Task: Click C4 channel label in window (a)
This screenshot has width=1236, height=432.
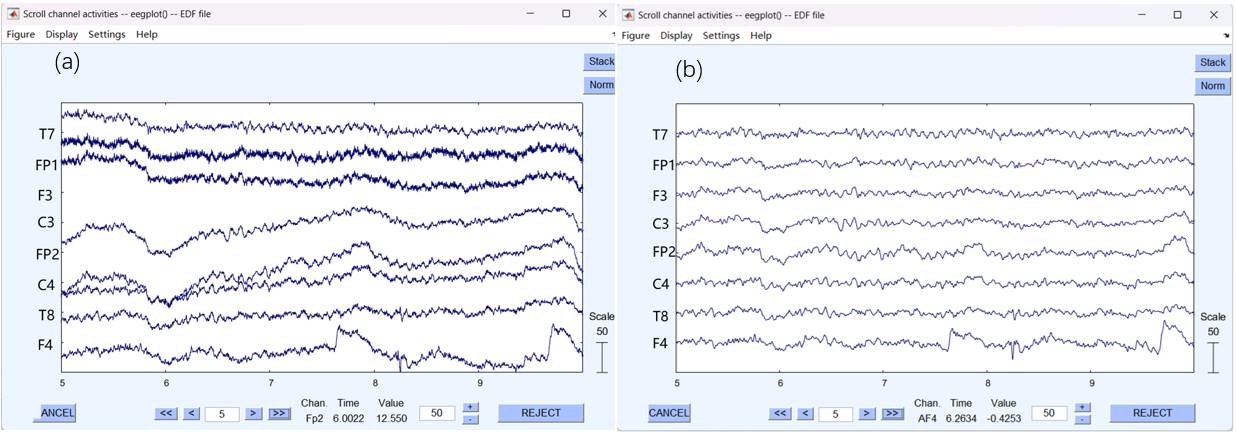Action: 46,284
